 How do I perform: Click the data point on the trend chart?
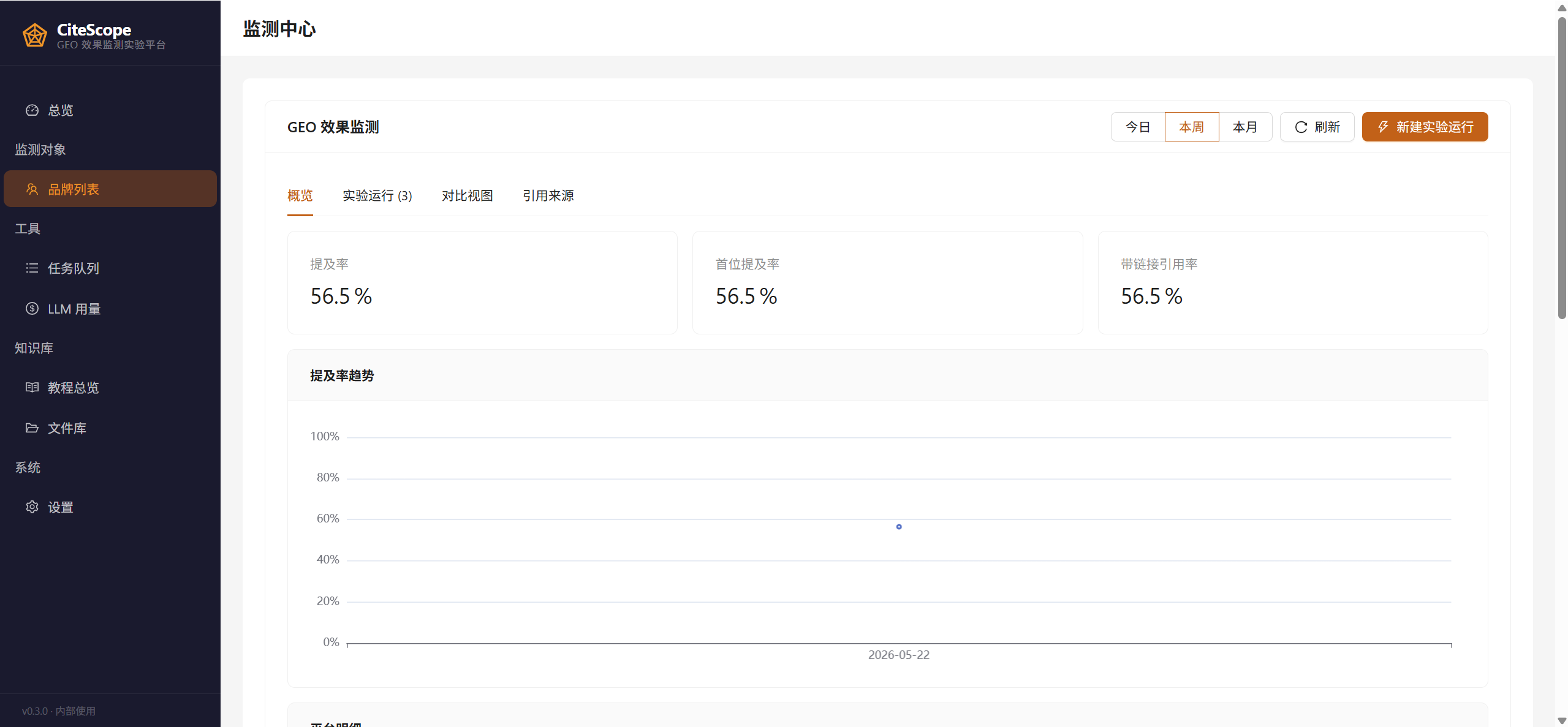pos(899,527)
